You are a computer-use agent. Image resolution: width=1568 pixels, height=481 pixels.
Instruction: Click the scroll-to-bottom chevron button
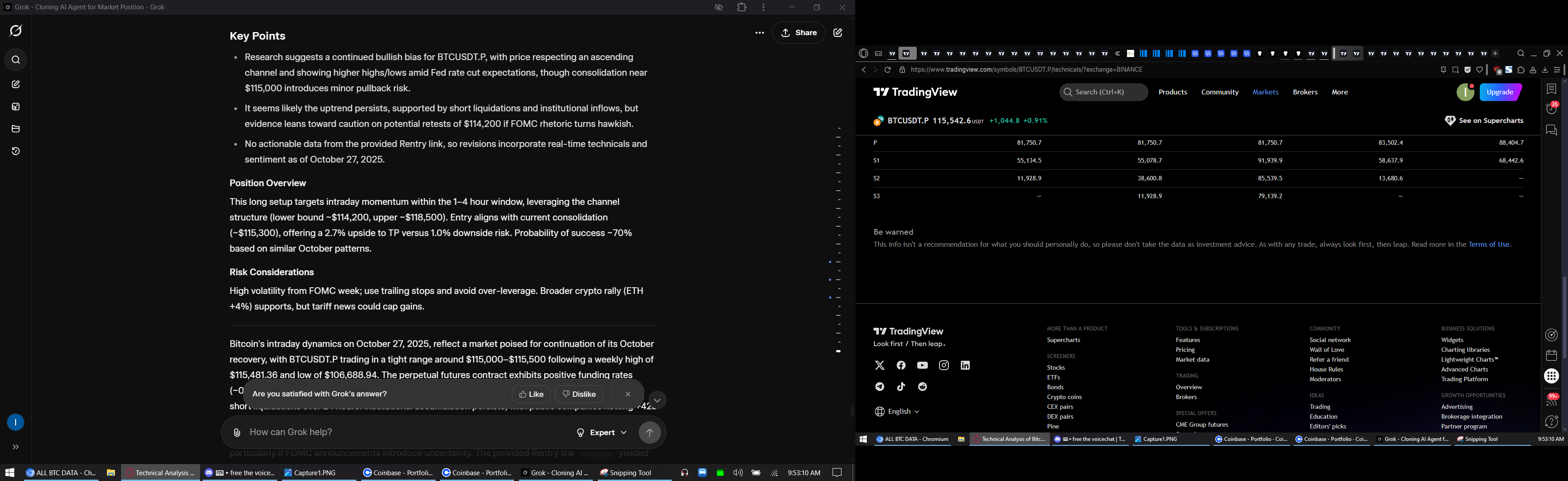657,400
